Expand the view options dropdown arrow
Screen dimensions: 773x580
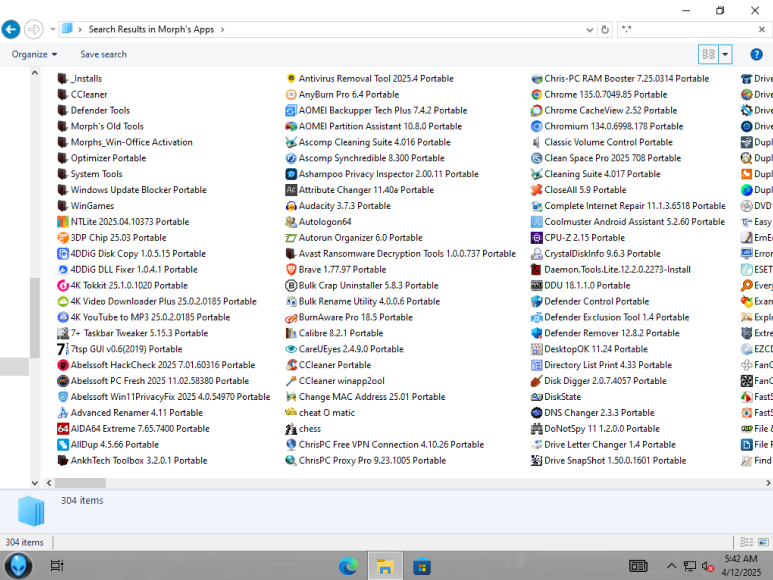[725, 54]
